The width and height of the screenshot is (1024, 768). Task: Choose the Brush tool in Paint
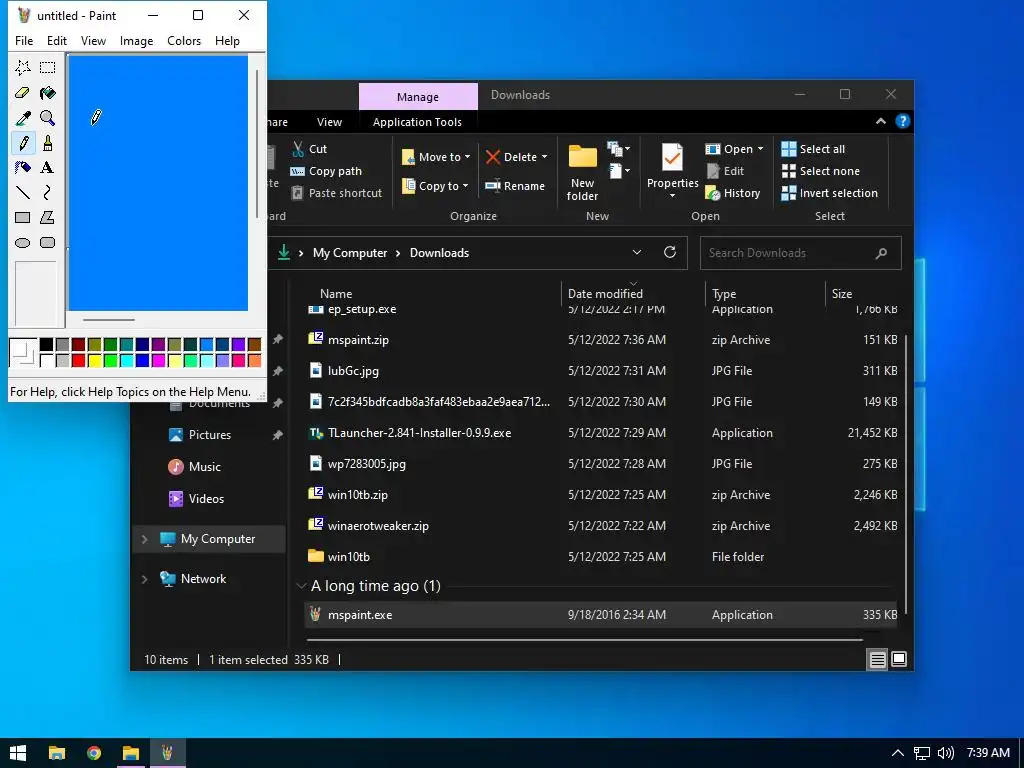tap(48, 142)
